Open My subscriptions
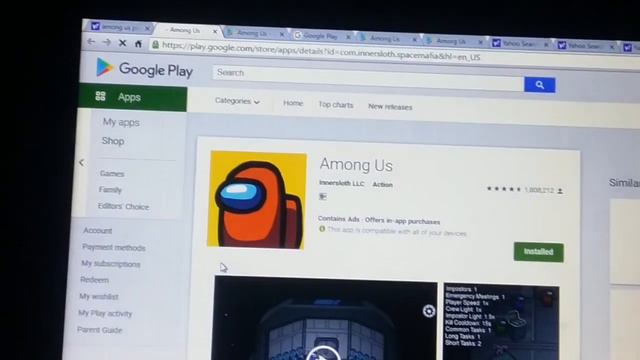Screen dimensions: 640x360 (111, 264)
